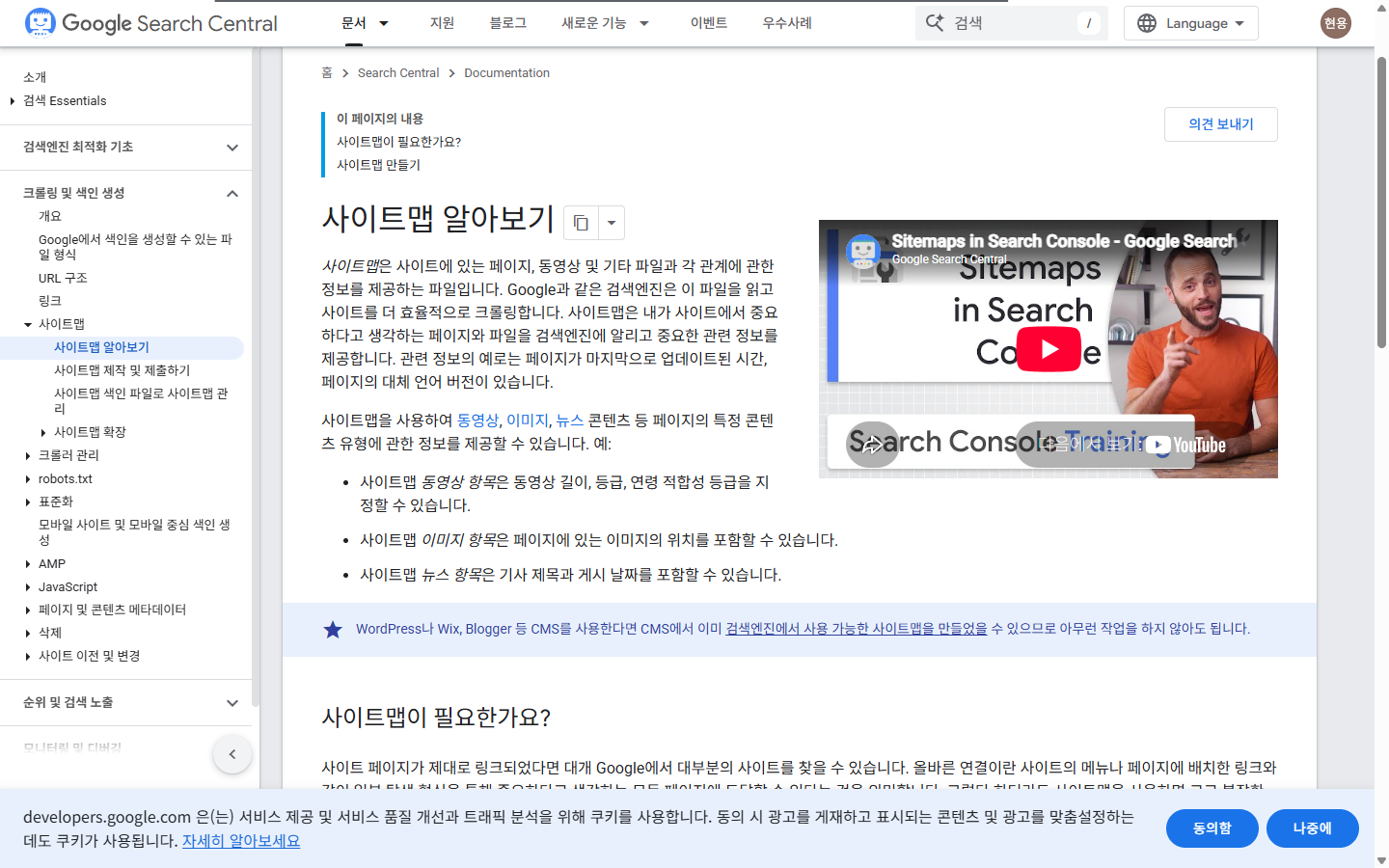Image resolution: width=1389 pixels, height=868 pixels.
Task: Select URL 구조 in sidebar
Action: pos(63,278)
